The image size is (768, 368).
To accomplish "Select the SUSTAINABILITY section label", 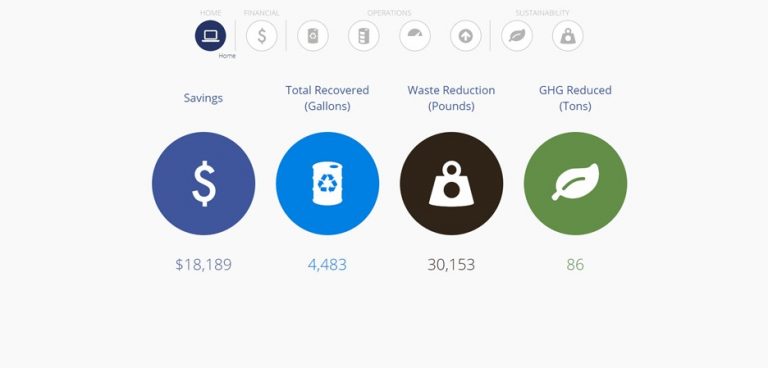I will coord(542,13).
